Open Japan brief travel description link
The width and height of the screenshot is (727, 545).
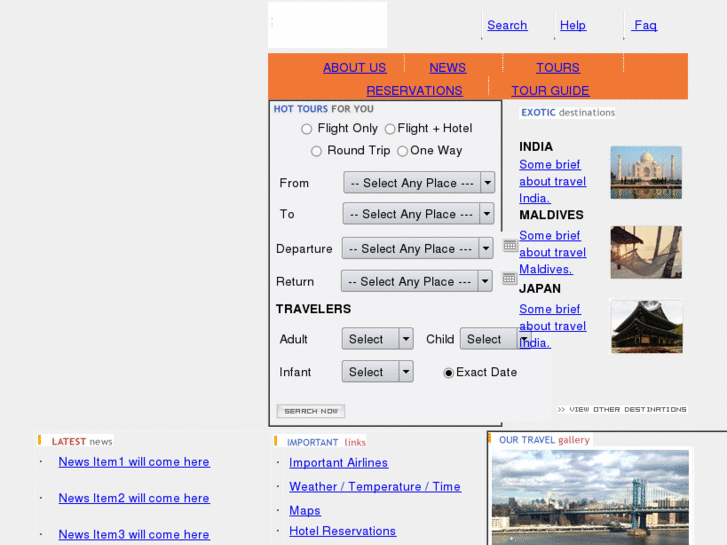(x=553, y=326)
